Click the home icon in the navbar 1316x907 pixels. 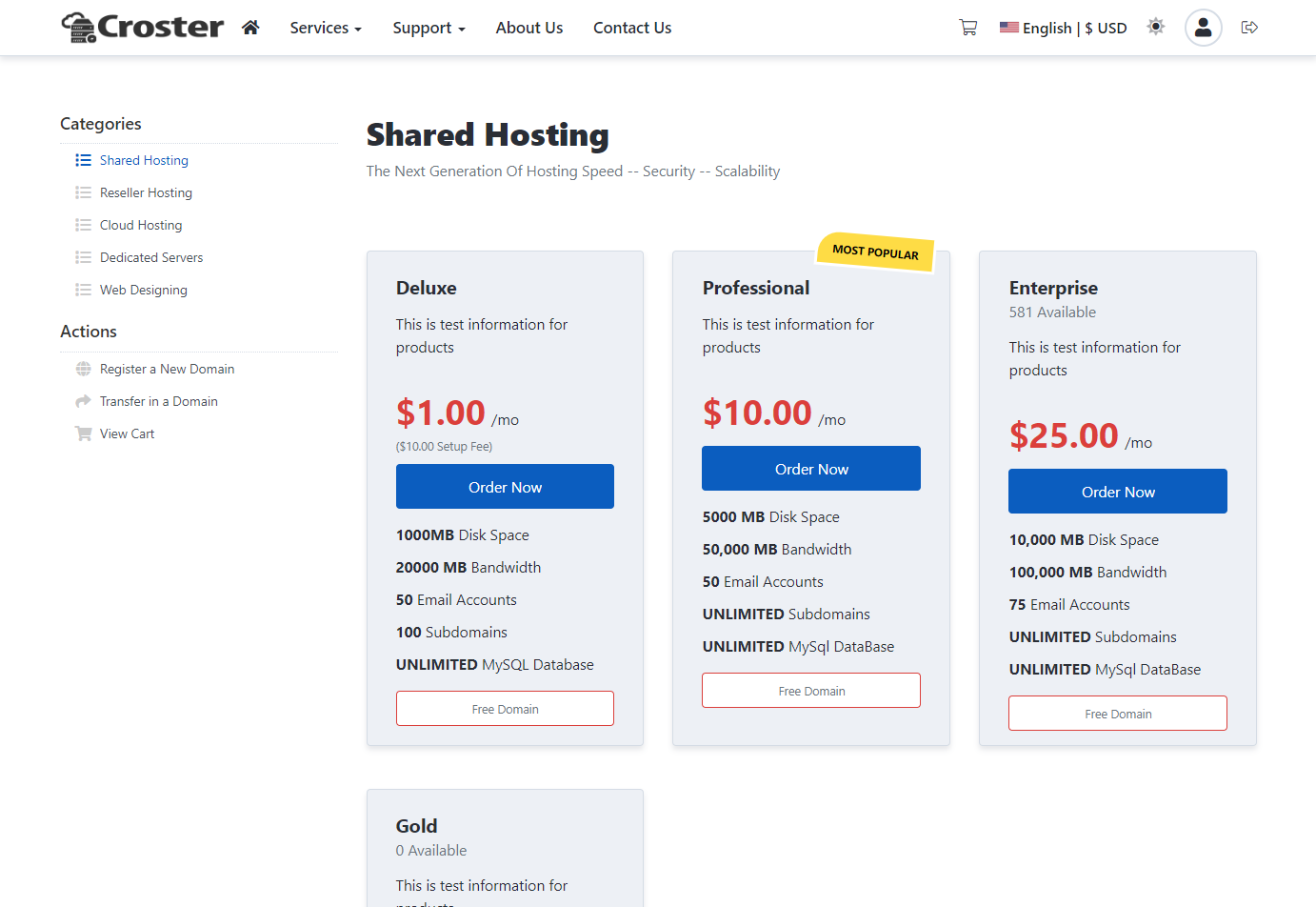[x=250, y=28]
